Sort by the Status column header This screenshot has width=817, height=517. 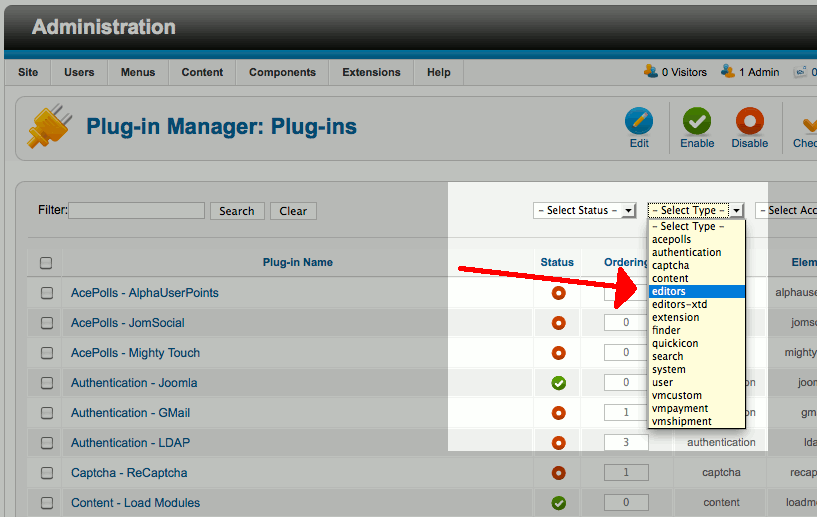tap(557, 262)
